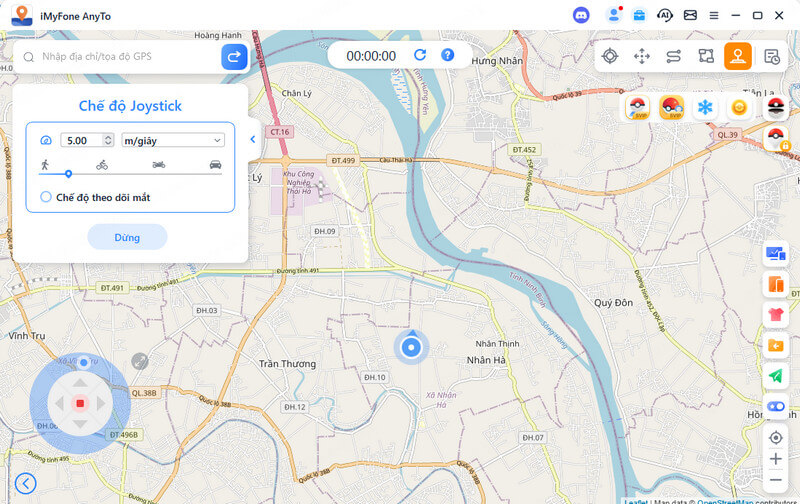Click the blue snowflake cooldown icon
This screenshot has height=504, width=800.
click(705, 107)
